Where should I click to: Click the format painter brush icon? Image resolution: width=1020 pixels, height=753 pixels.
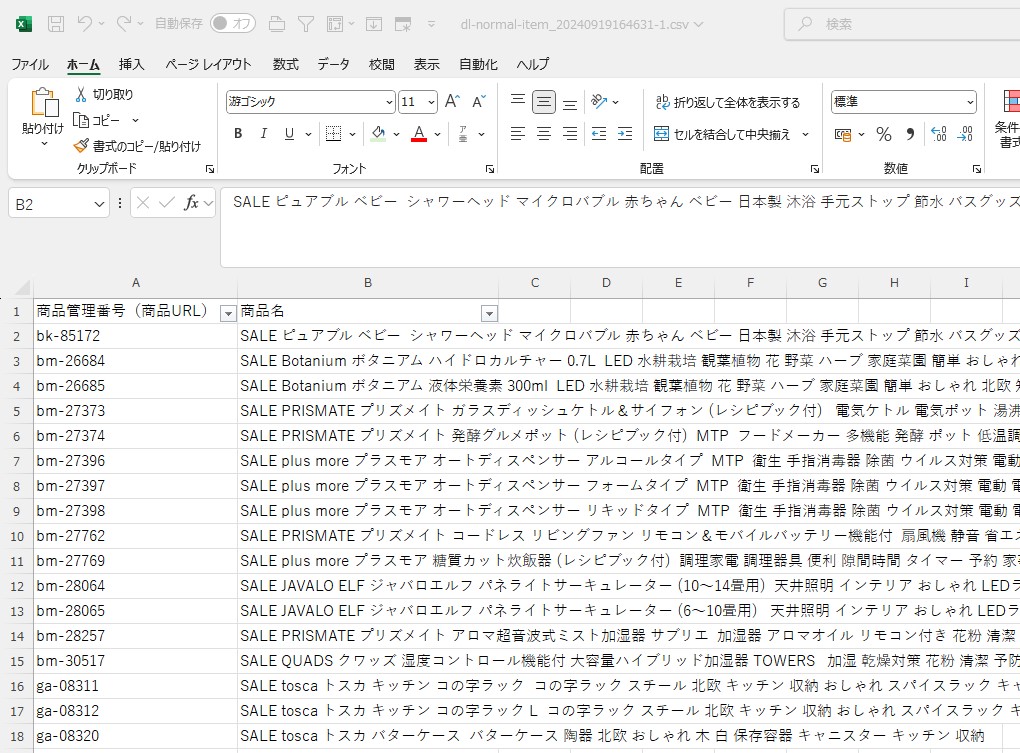click(81, 146)
